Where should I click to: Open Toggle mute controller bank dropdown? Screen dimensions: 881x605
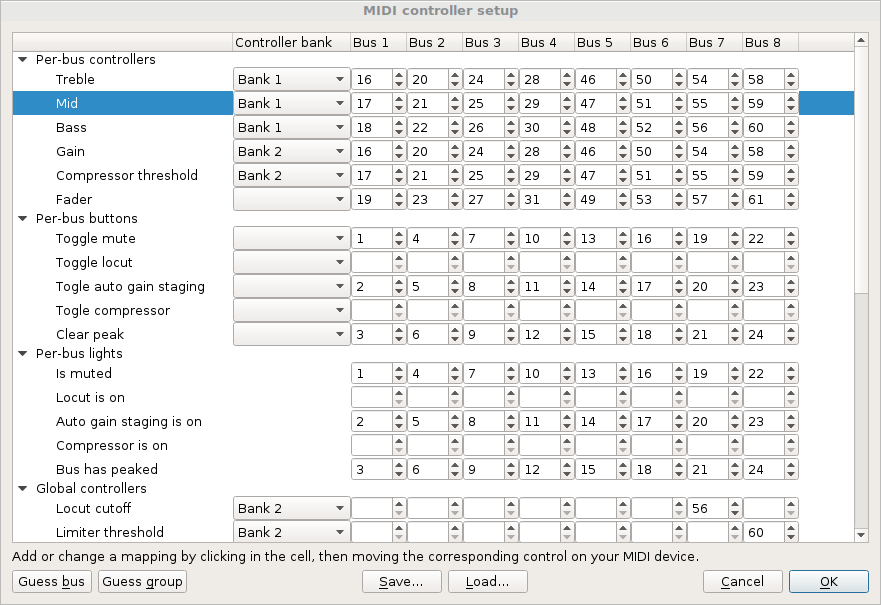[x=291, y=239]
